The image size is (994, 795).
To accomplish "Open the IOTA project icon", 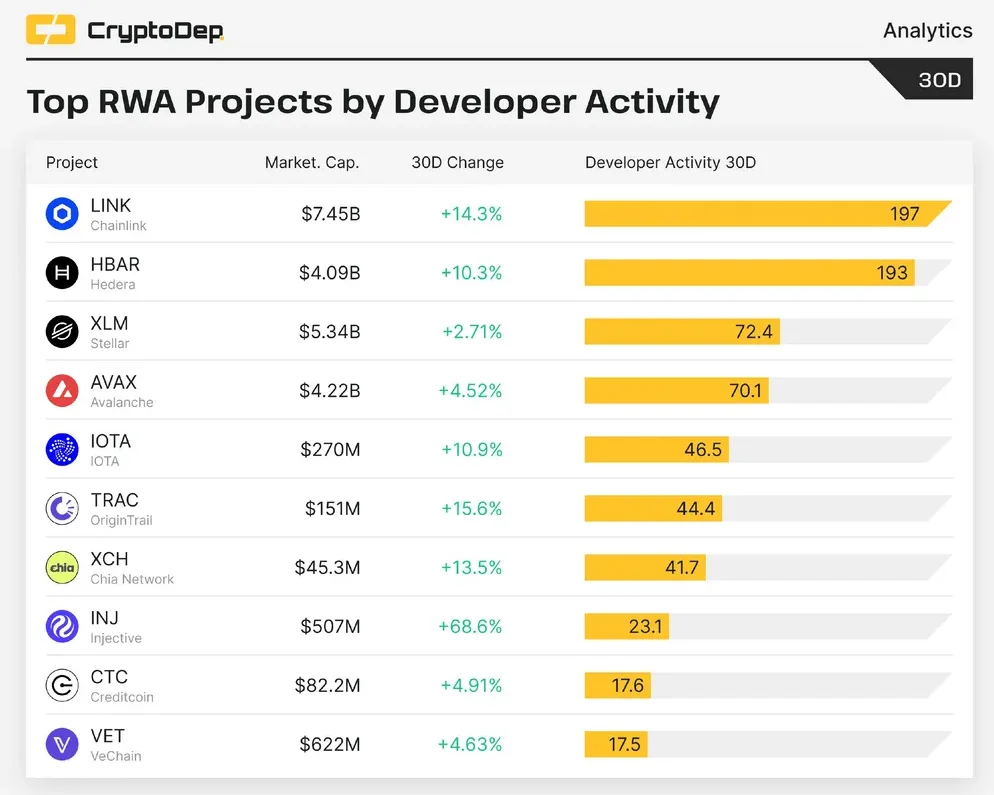I will pos(62,449).
